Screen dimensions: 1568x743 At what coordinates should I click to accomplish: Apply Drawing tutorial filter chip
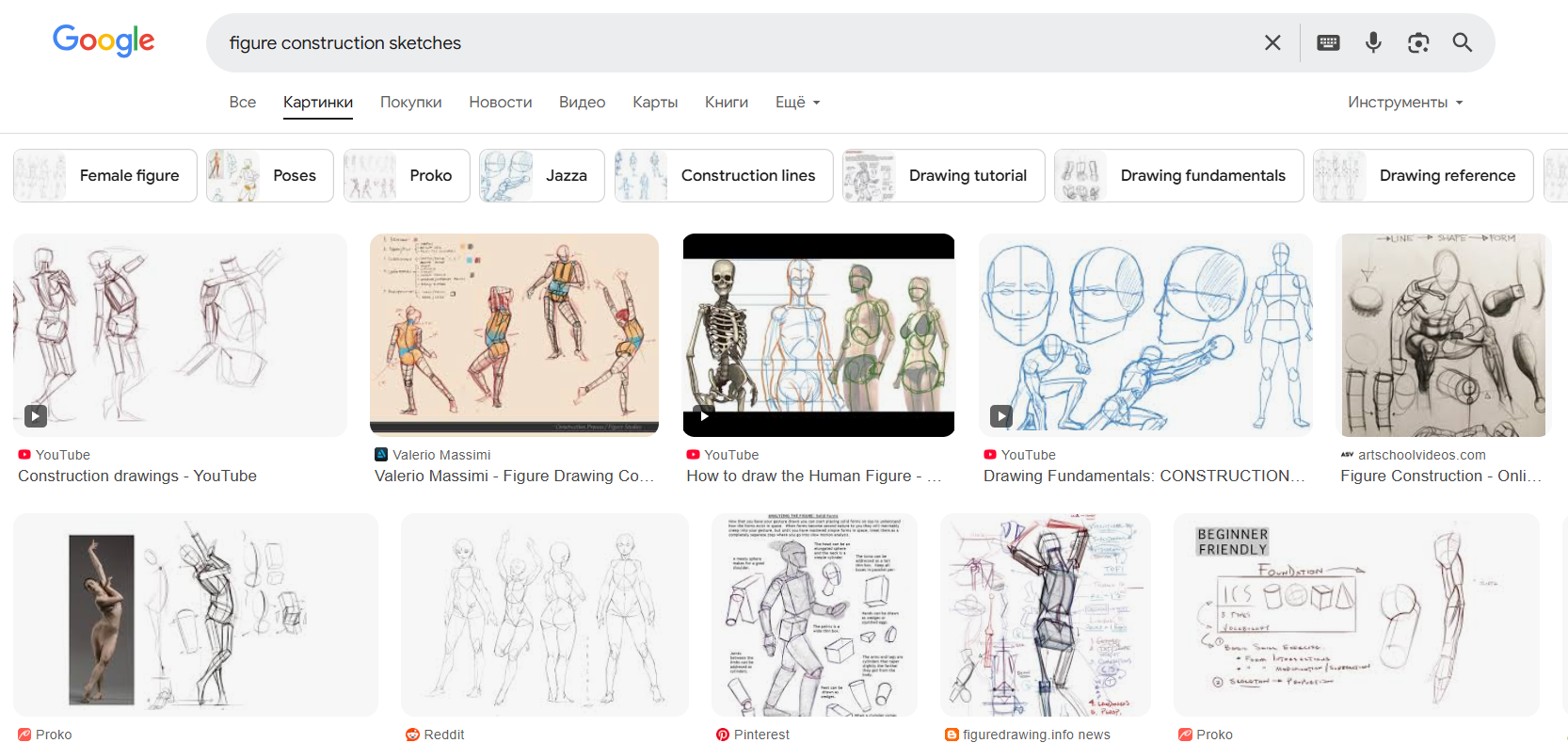(944, 175)
